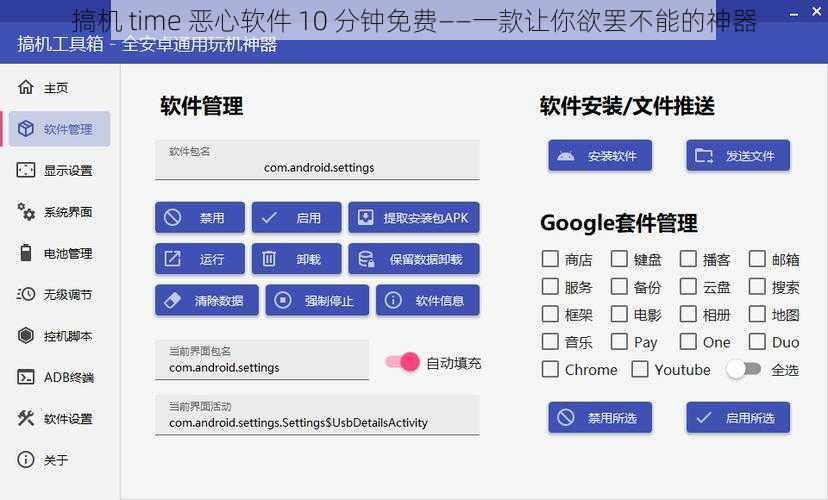Click the gears icon for 系统界面

click(x=25, y=211)
